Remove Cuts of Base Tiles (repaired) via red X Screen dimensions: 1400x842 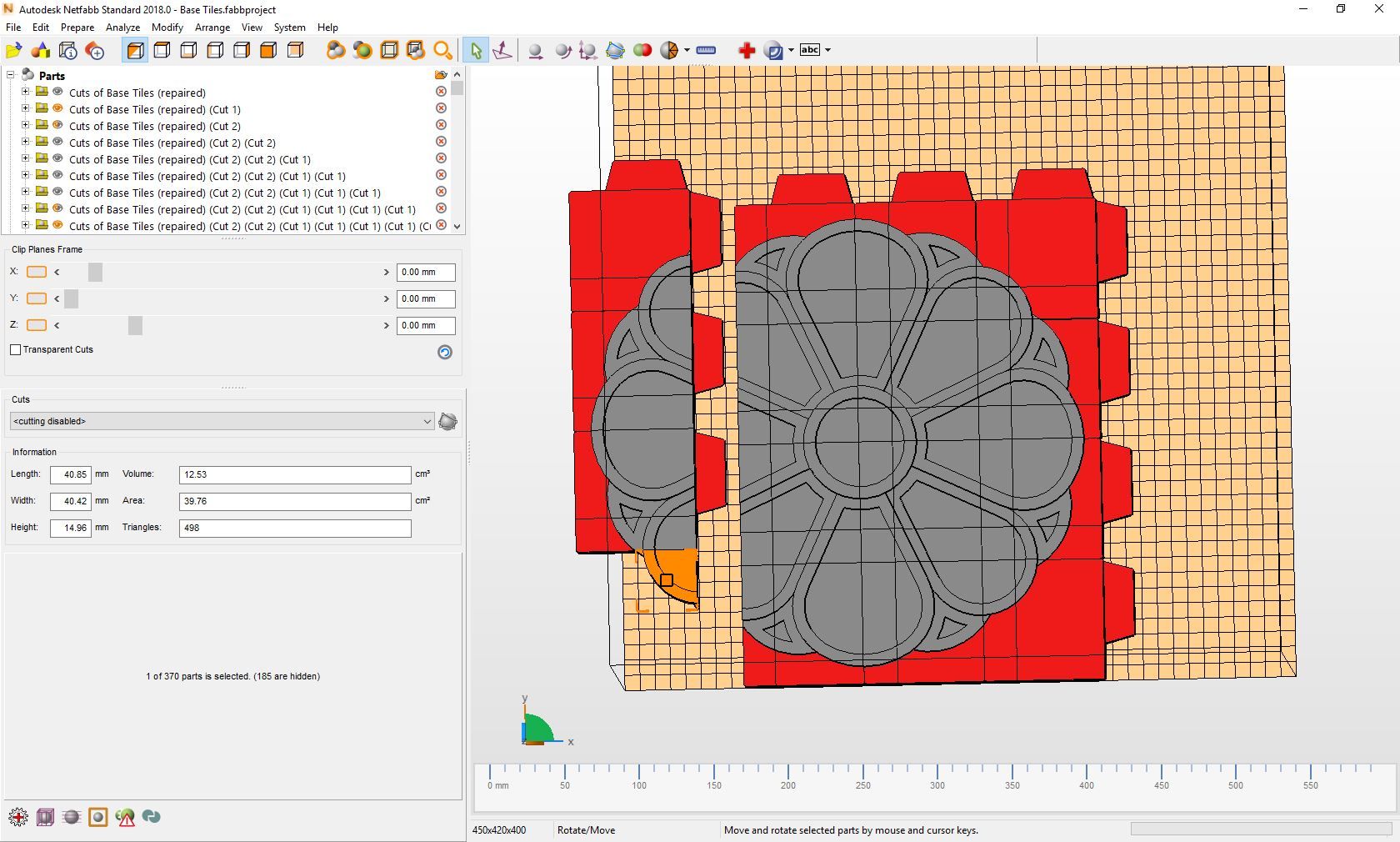(x=441, y=92)
